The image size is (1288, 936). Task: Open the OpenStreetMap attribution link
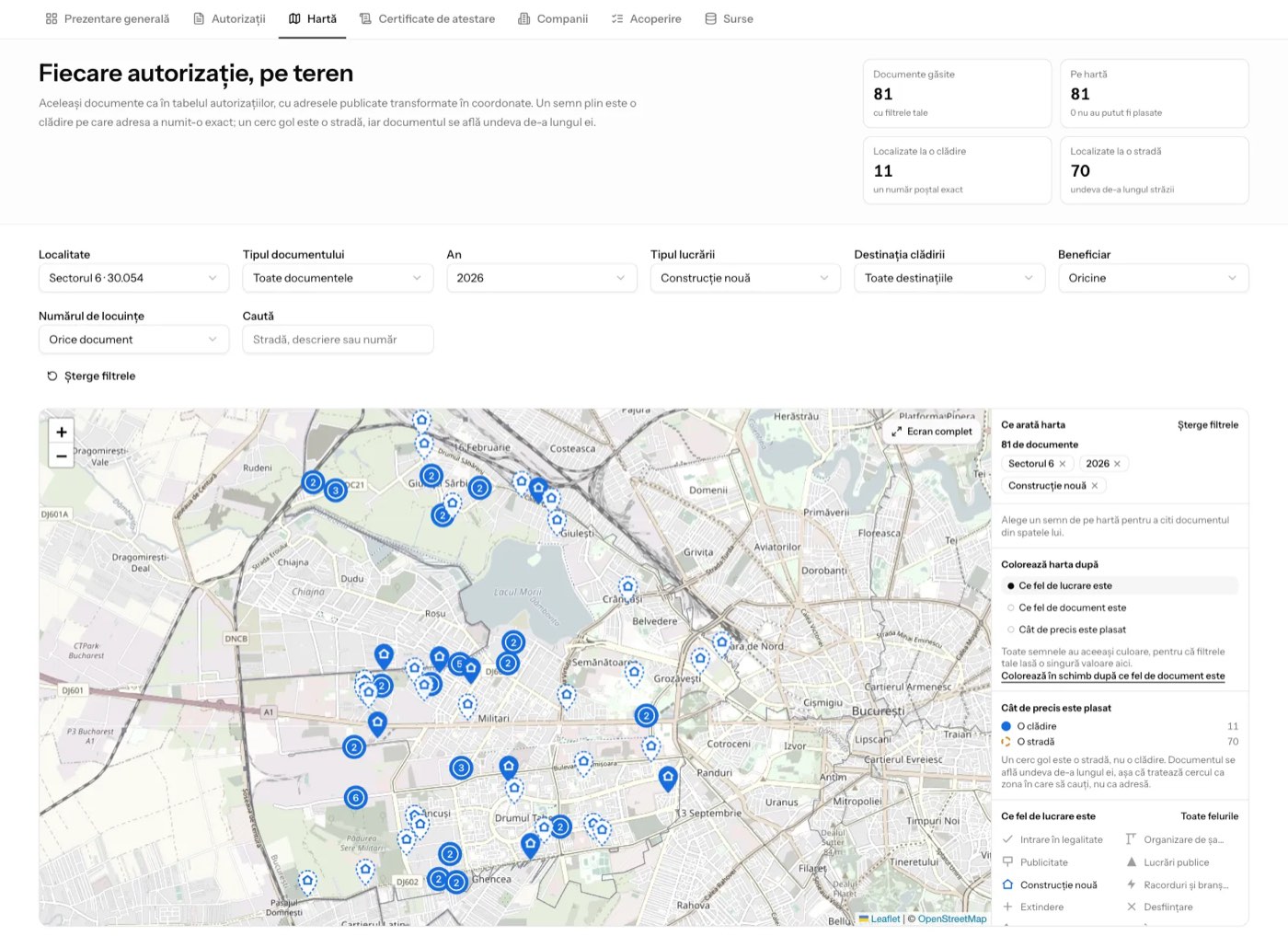pyautogui.click(x=952, y=919)
